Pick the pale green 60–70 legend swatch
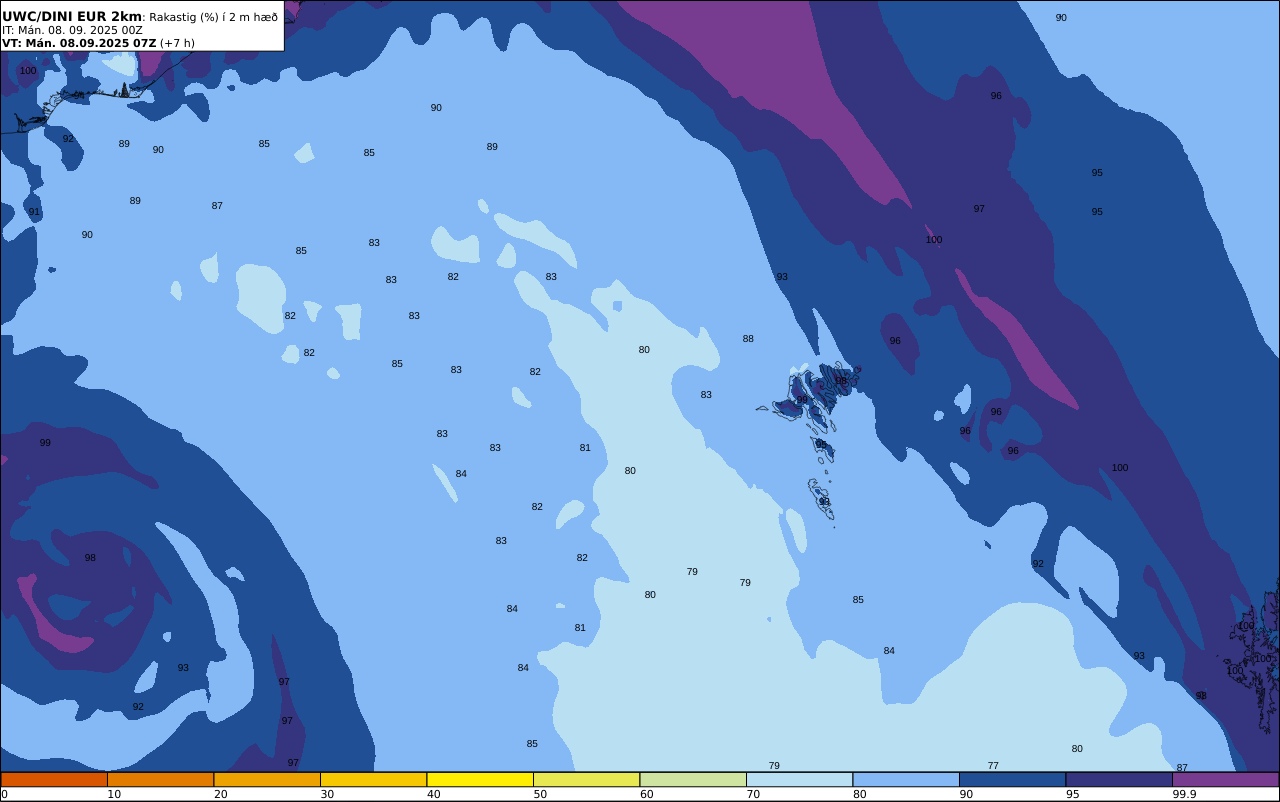 [x=693, y=779]
